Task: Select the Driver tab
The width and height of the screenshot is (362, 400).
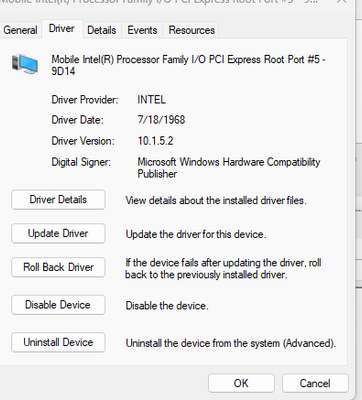Action: (x=62, y=29)
